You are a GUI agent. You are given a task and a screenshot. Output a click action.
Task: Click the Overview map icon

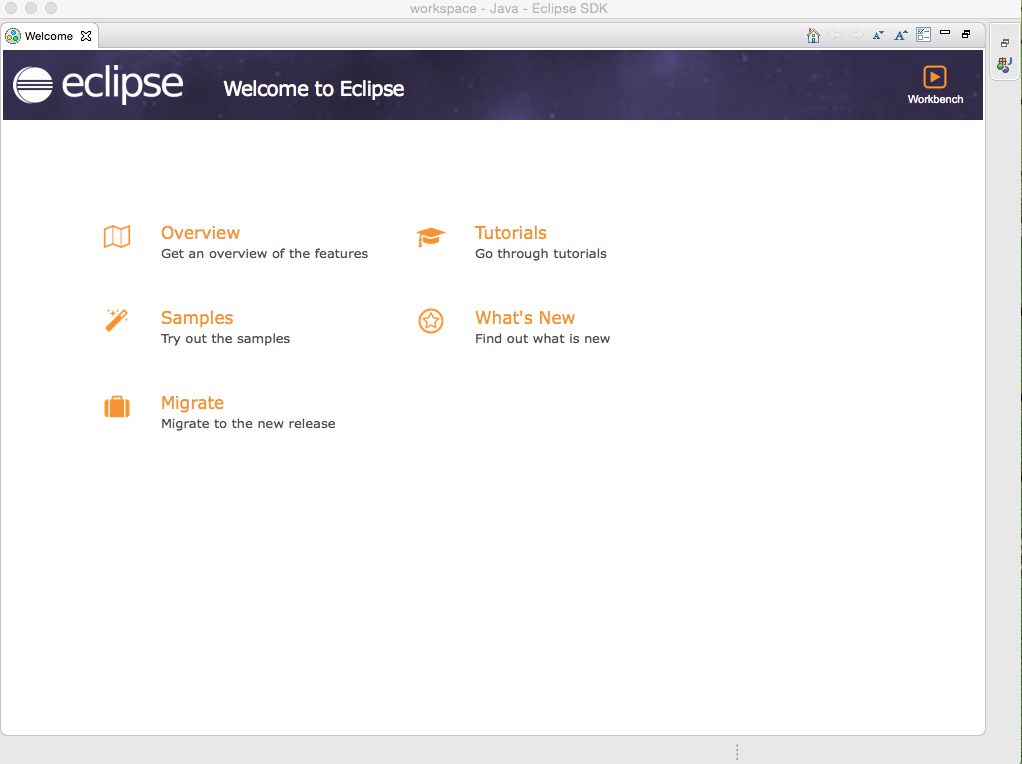click(x=117, y=237)
